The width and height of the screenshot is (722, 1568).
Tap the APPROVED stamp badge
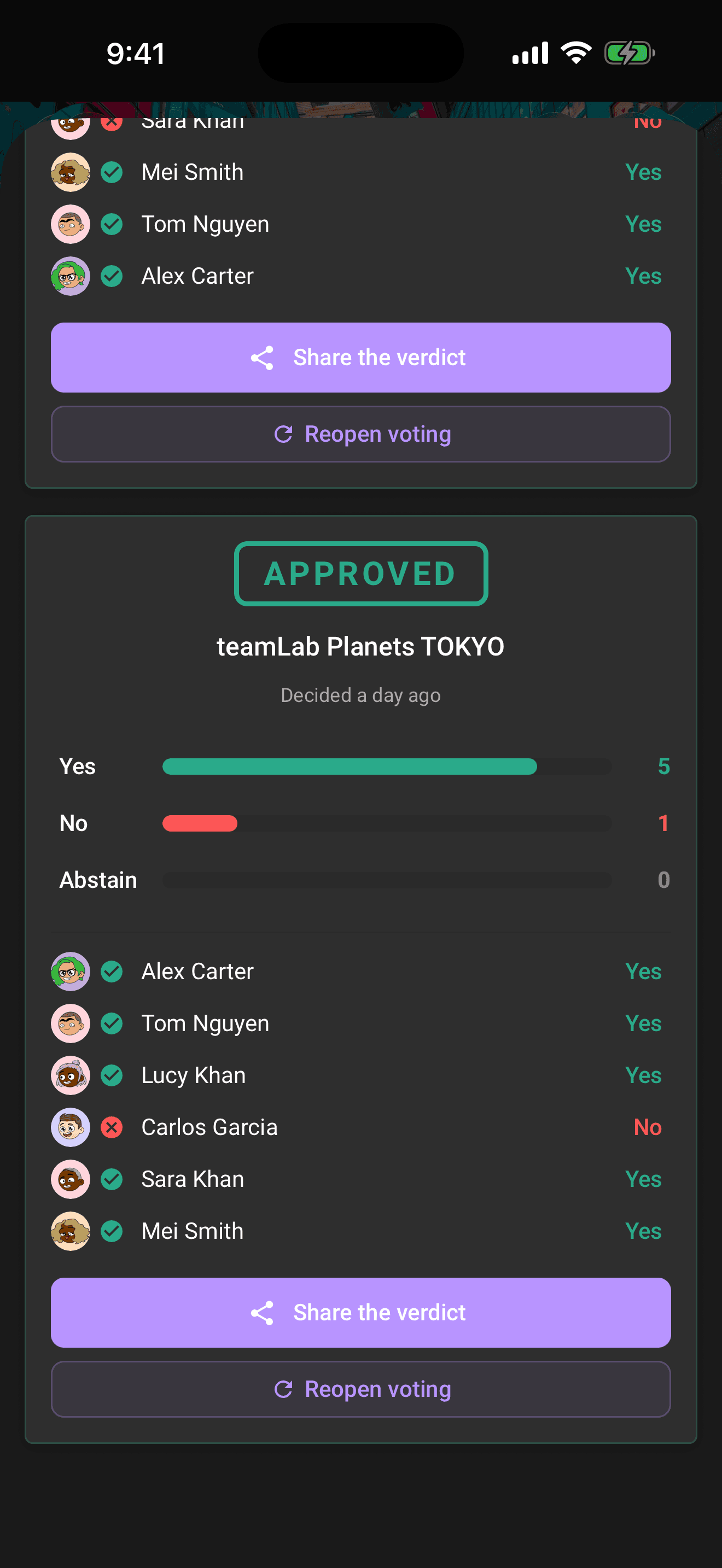click(361, 574)
